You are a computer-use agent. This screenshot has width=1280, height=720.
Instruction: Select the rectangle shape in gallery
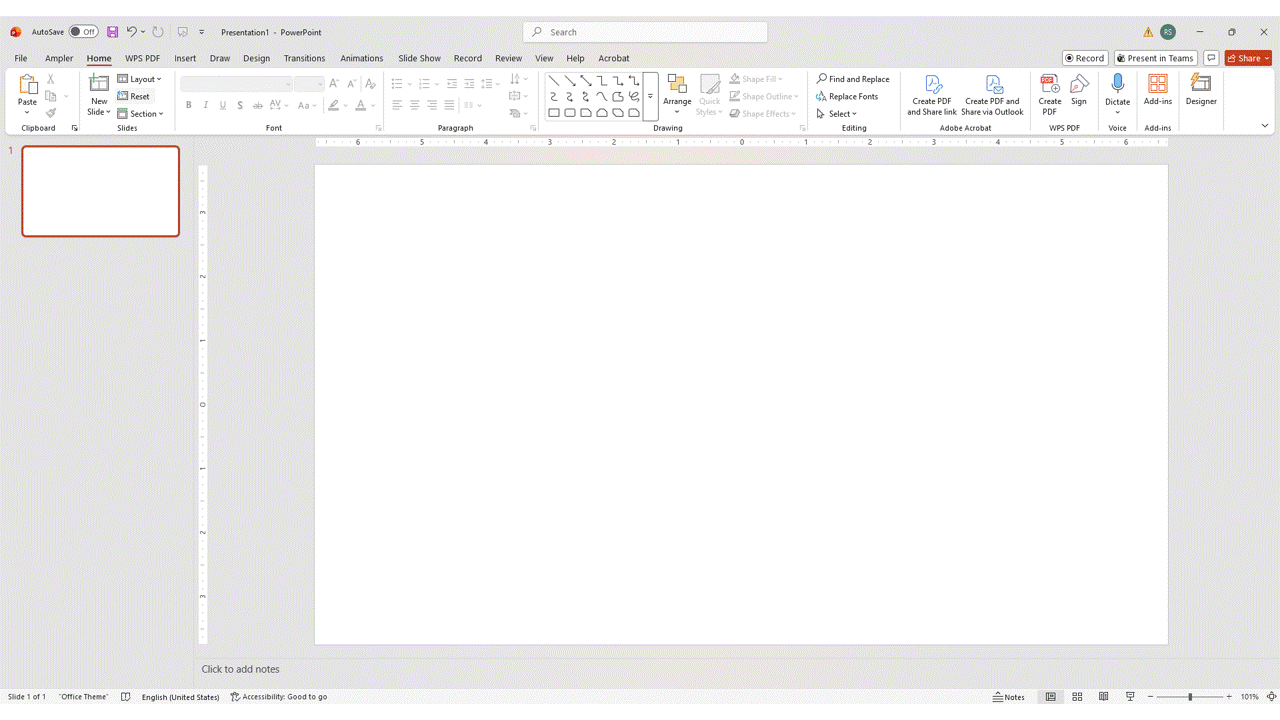click(x=554, y=113)
